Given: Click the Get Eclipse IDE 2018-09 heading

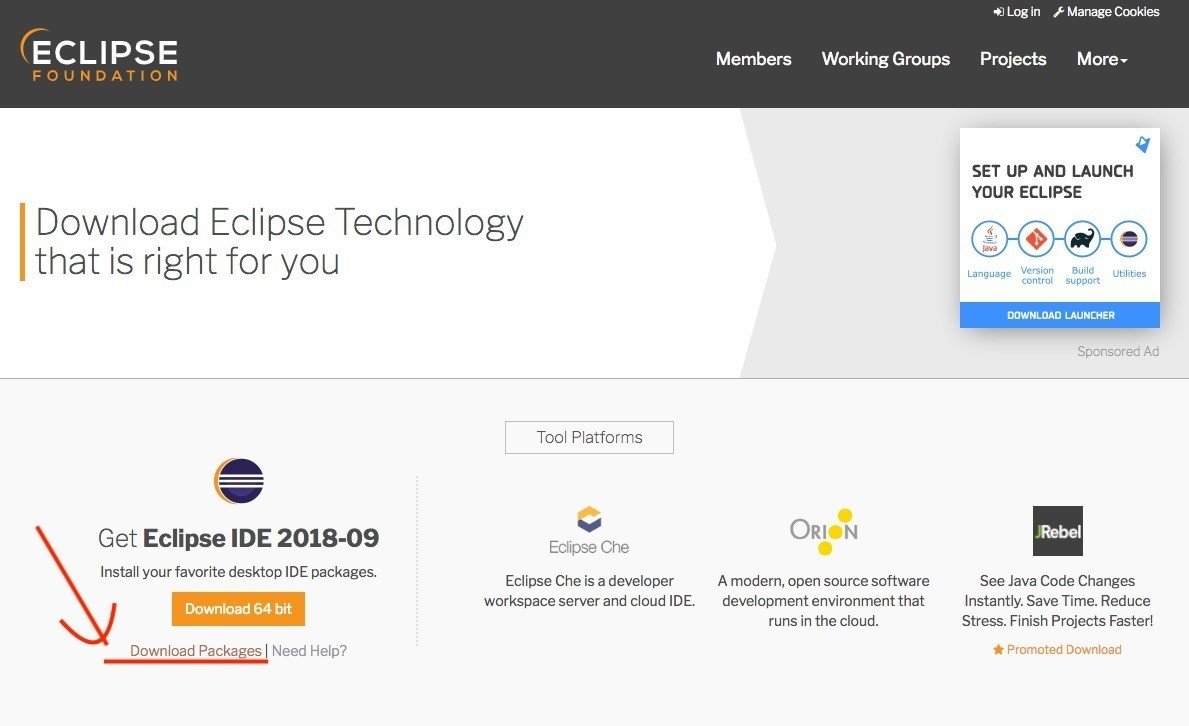Looking at the screenshot, I should point(238,538).
